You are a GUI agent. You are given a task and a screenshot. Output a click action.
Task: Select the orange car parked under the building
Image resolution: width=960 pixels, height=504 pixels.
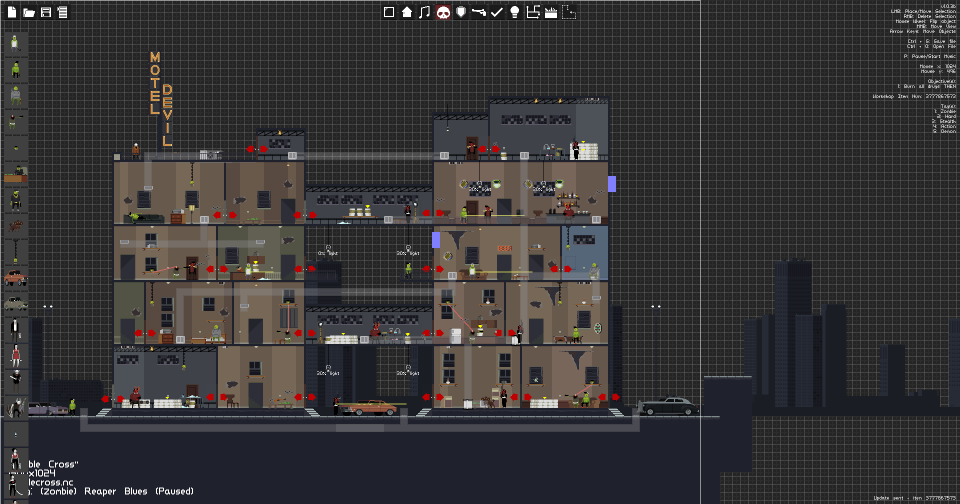(368, 408)
